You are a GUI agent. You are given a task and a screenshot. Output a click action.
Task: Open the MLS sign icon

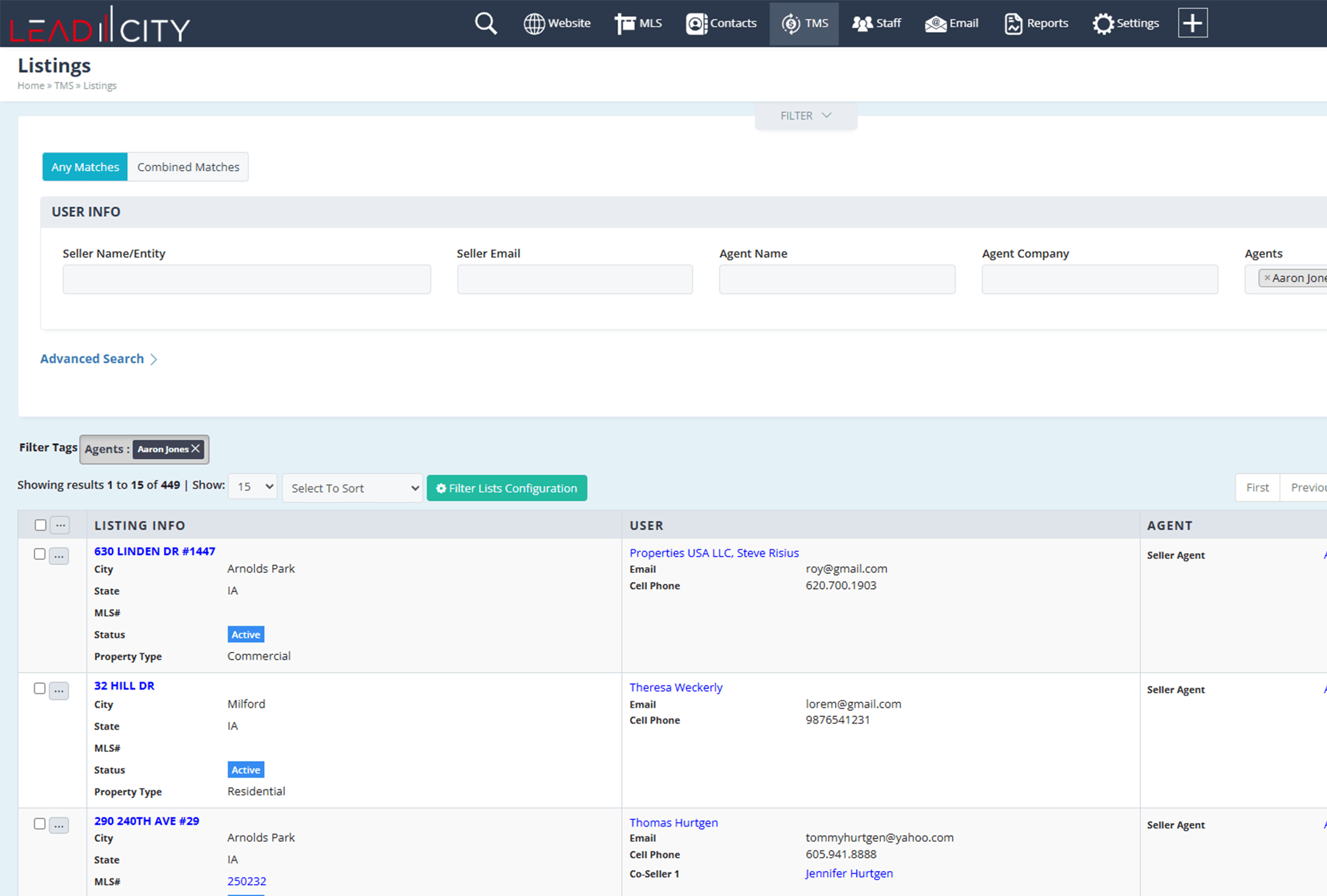click(x=625, y=23)
